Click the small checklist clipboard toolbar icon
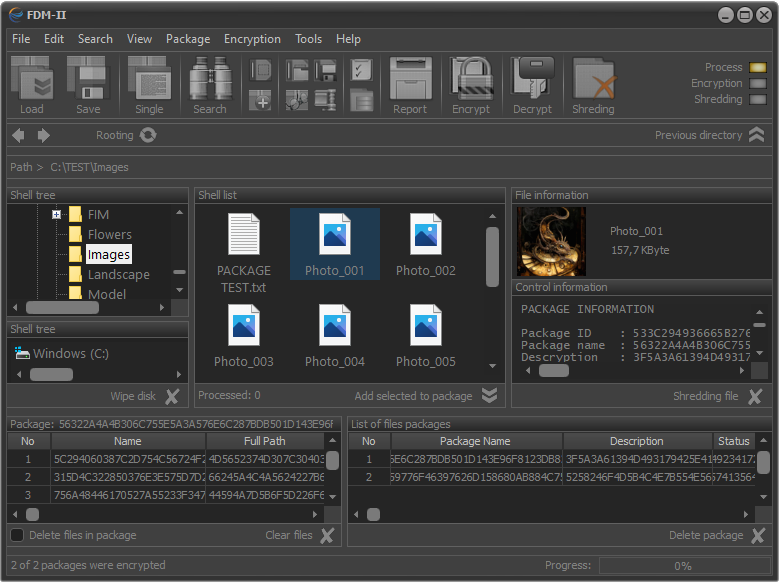 [x=361, y=70]
